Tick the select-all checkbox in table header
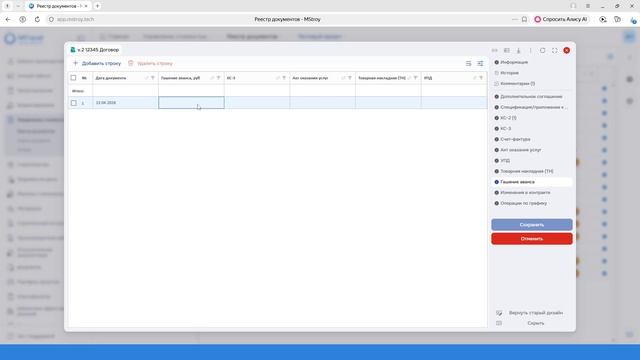 [73, 78]
